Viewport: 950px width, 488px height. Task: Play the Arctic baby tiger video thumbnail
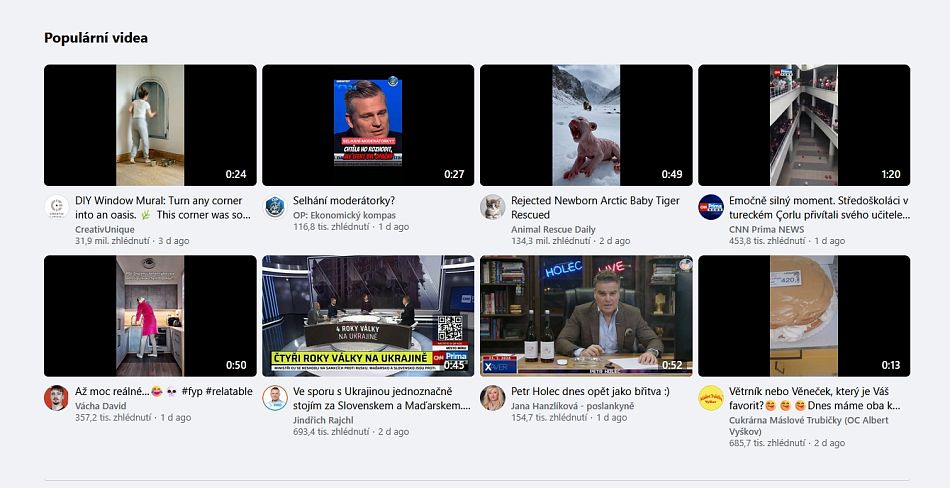tap(586, 125)
